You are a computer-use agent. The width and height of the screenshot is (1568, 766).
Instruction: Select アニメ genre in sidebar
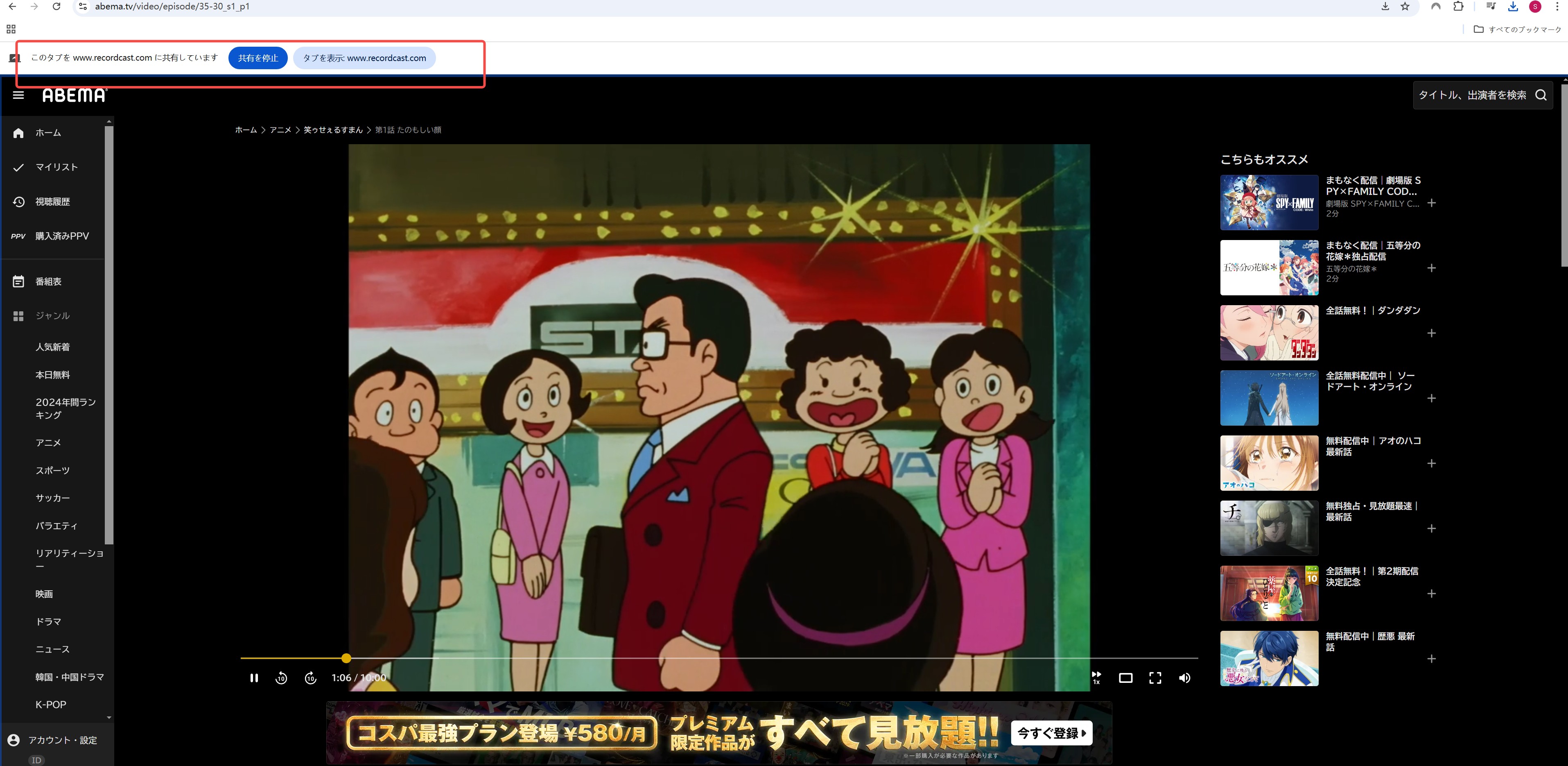(x=48, y=443)
